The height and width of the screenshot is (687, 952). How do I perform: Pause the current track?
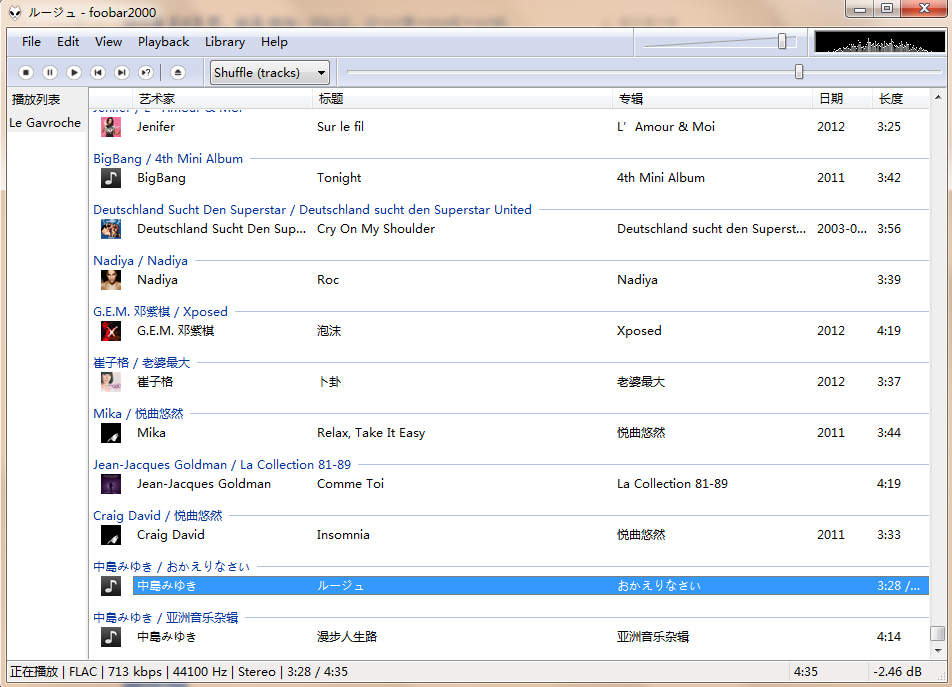coord(50,73)
